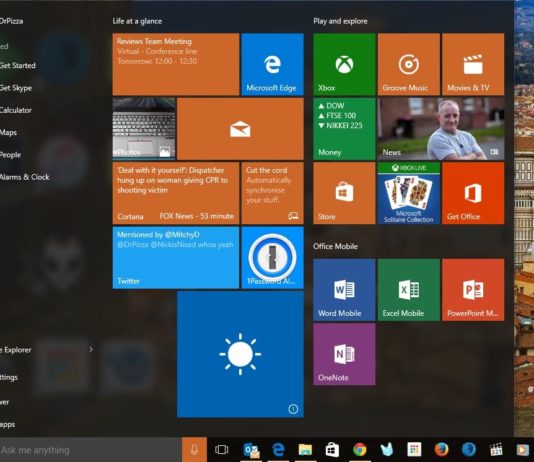Click the Ask me anything search box
This screenshot has width=534, height=462.
(91, 450)
